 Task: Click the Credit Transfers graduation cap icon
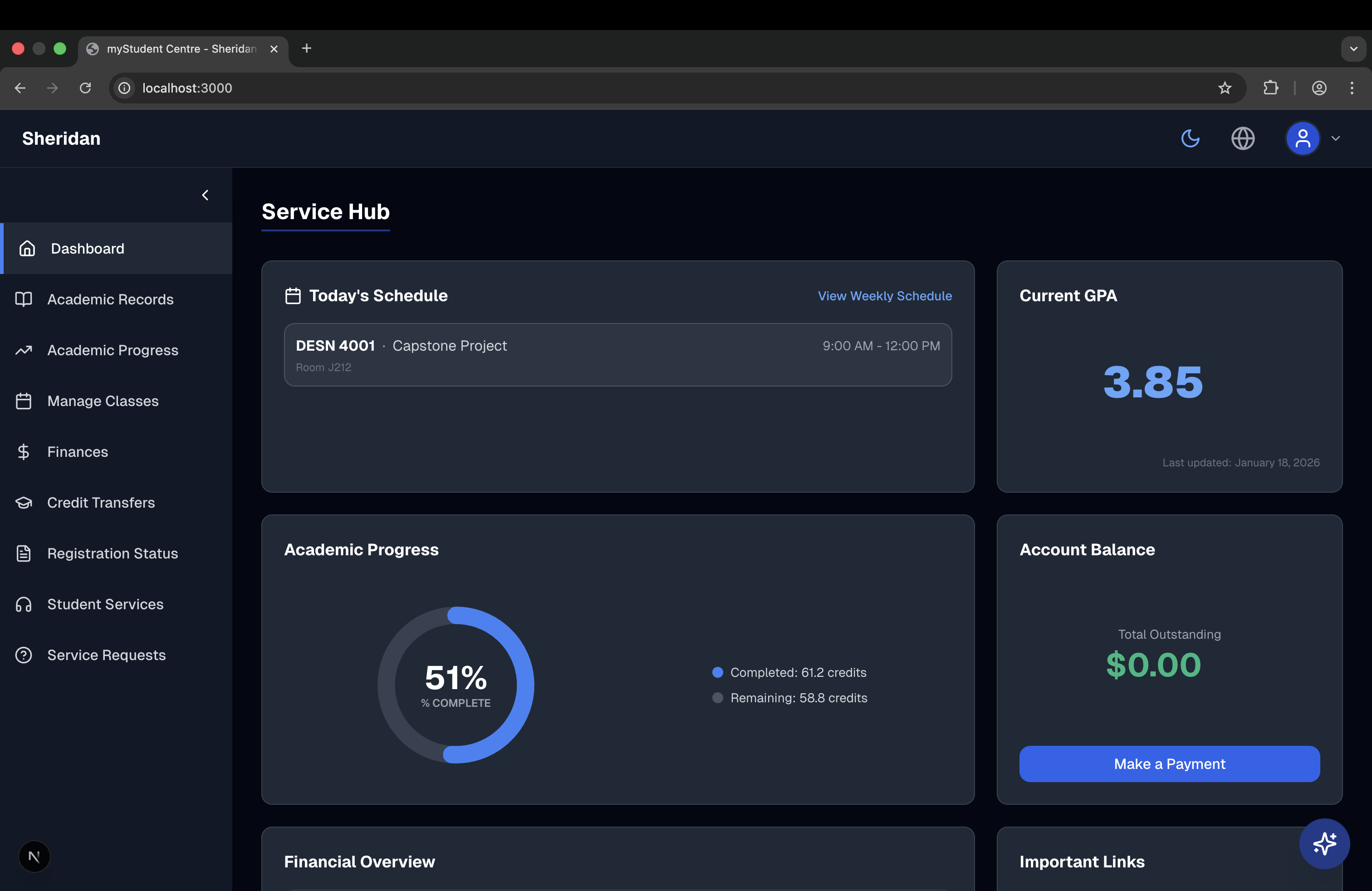(24, 503)
